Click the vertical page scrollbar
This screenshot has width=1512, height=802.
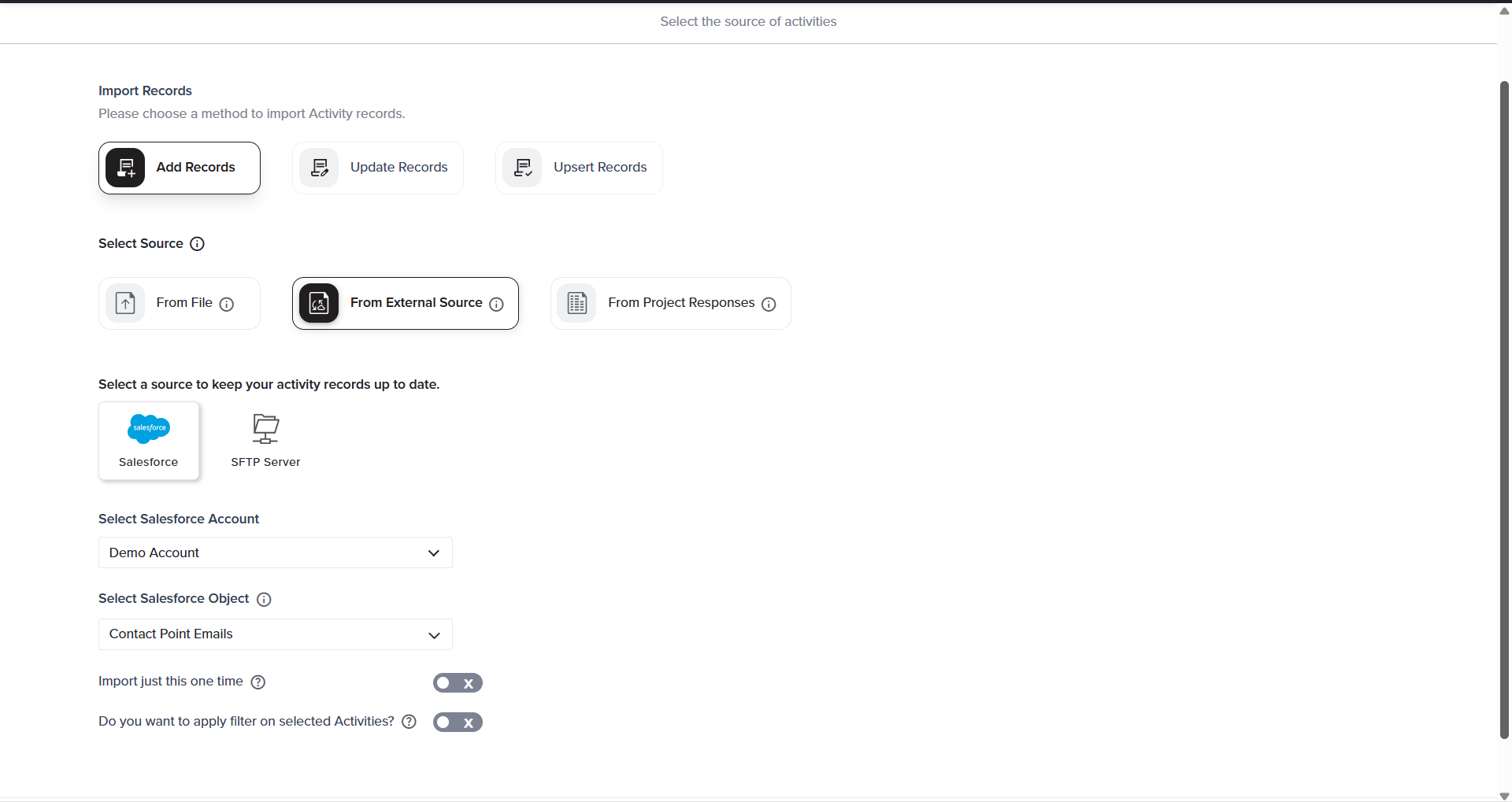[1504, 409]
